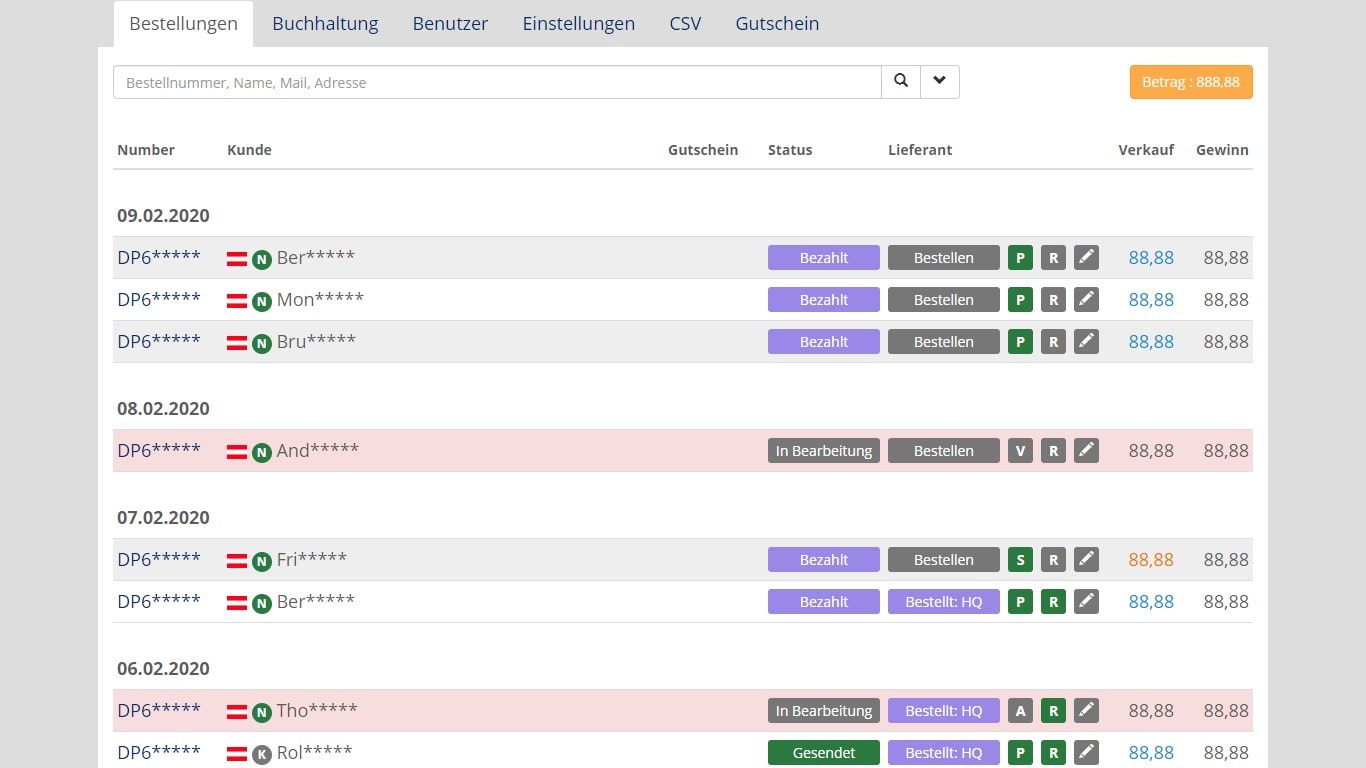
Task: Click Bestellen button in Fri***** row
Action: [x=943, y=560]
